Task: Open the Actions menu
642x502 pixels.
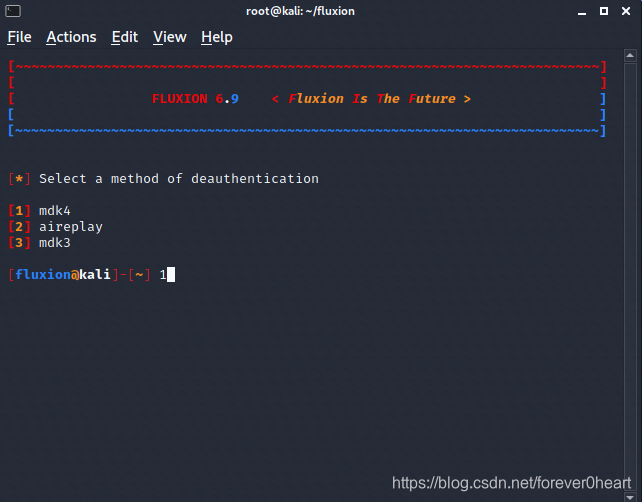Action: tap(71, 37)
